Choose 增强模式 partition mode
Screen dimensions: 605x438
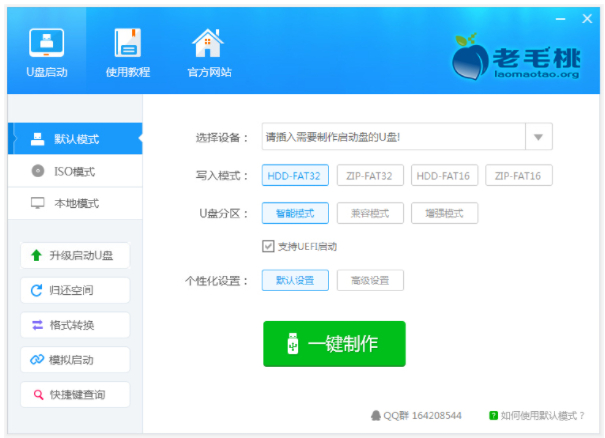click(x=444, y=213)
